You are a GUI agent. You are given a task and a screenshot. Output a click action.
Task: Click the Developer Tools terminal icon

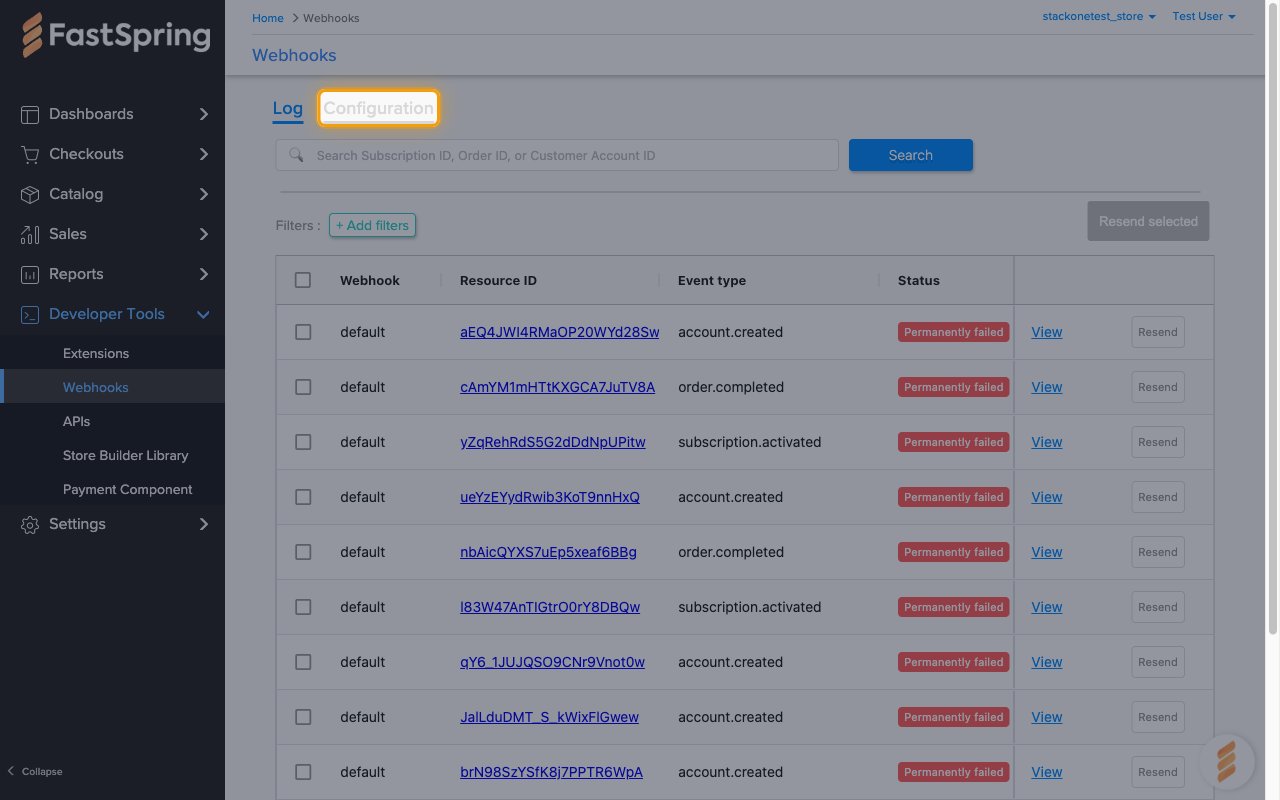tap(30, 314)
